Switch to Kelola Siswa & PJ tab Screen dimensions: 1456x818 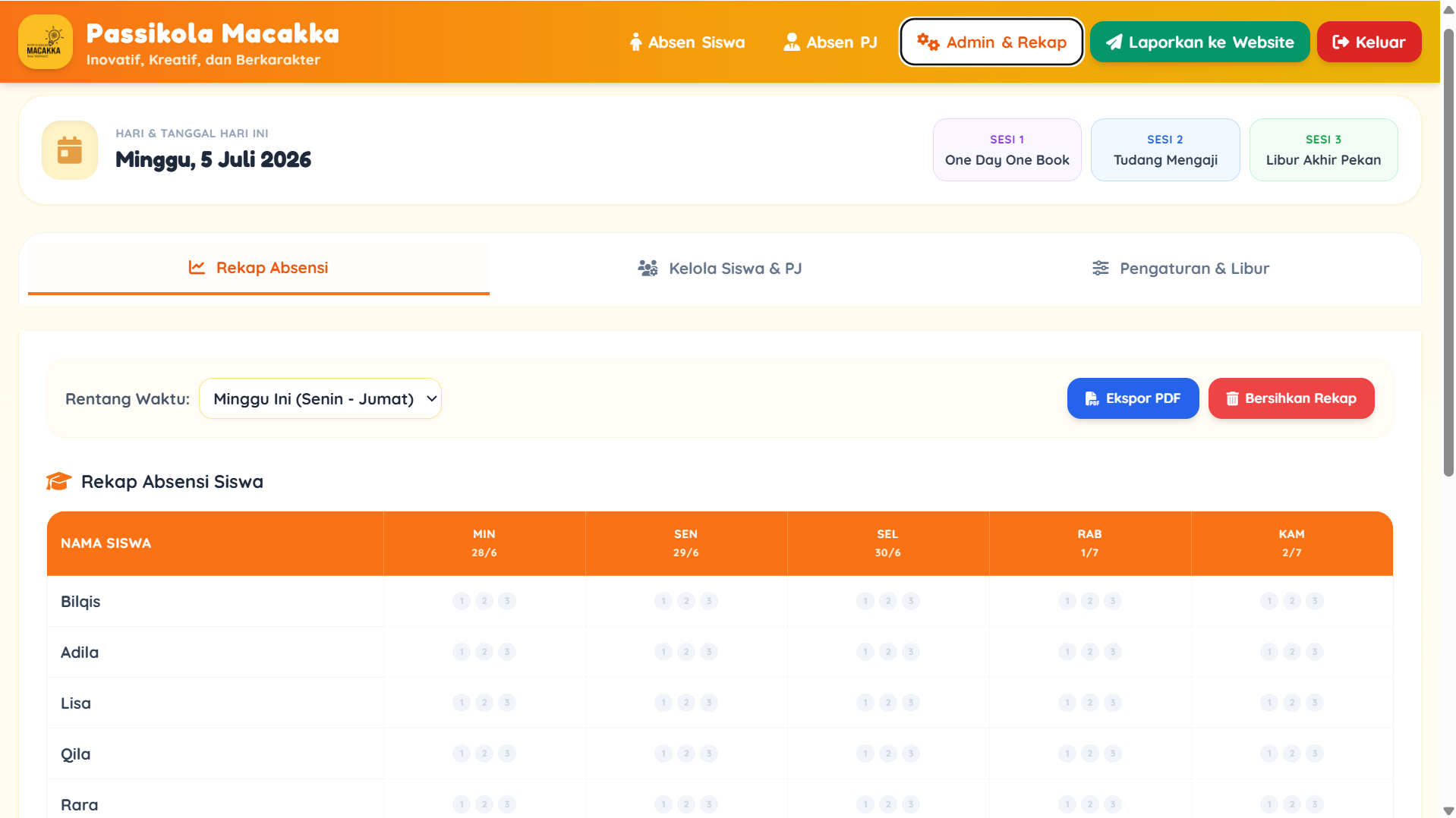720,268
